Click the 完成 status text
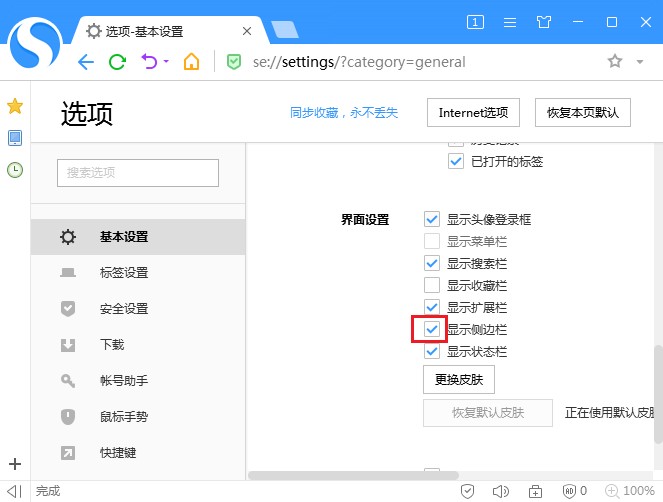The height and width of the screenshot is (502, 663). click(48, 491)
